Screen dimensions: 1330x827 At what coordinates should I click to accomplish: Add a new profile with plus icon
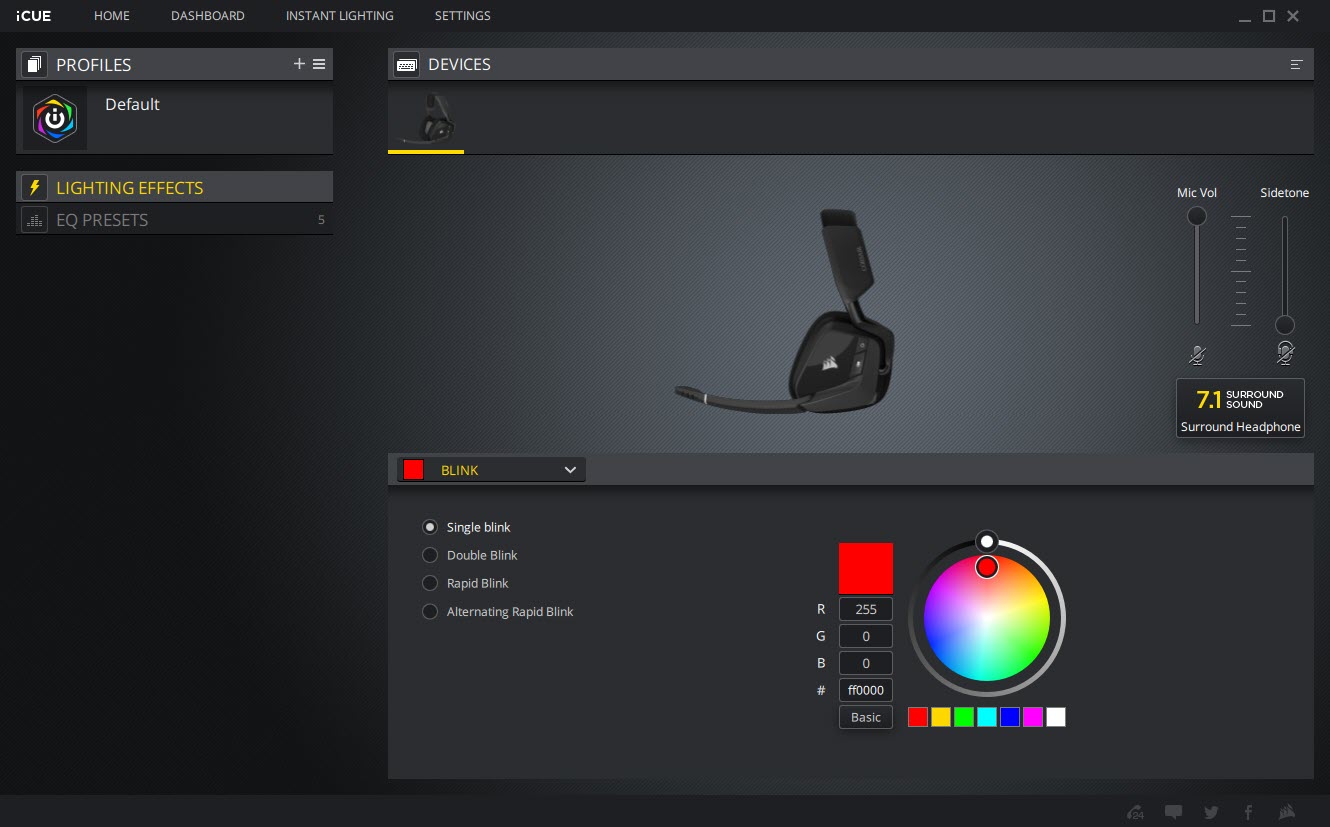tap(299, 64)
